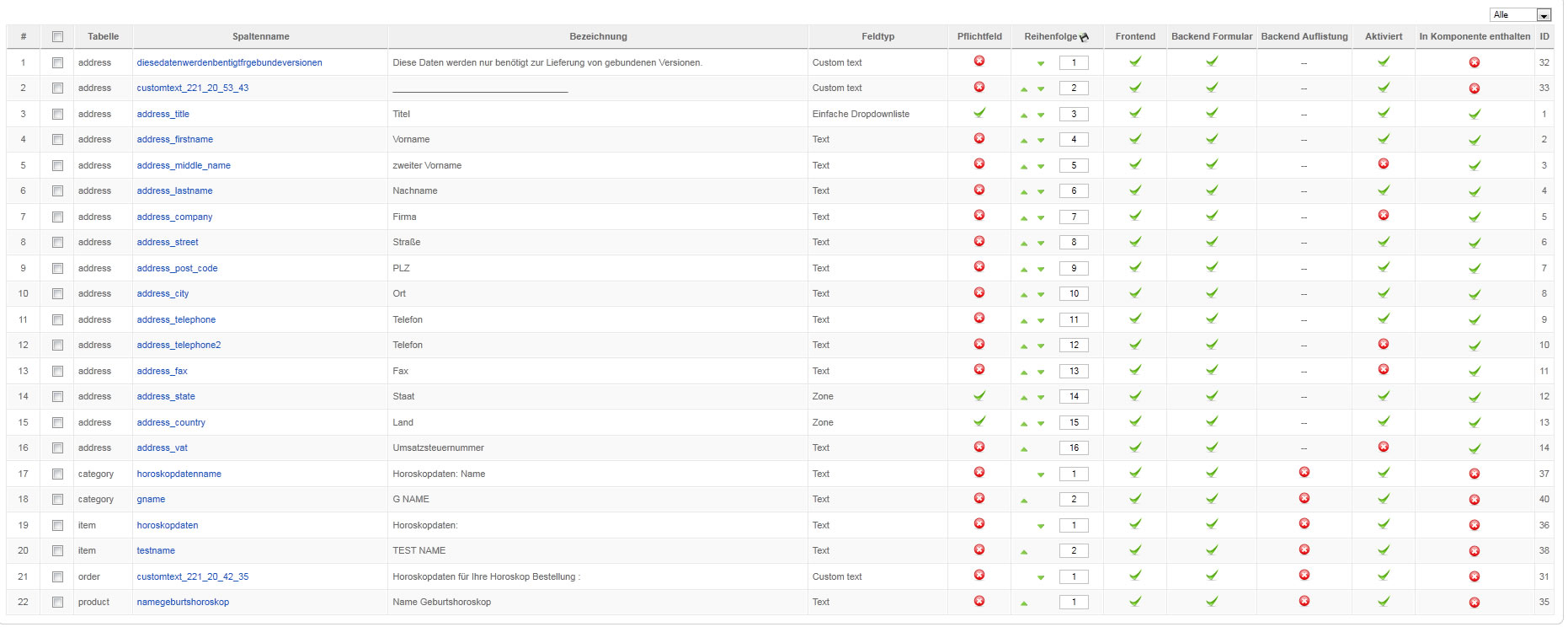Screen dimensions: 1568x627
Task: Enable the deactivated address_middle_name field under Aktiviert
Action: pos(1384,163)
